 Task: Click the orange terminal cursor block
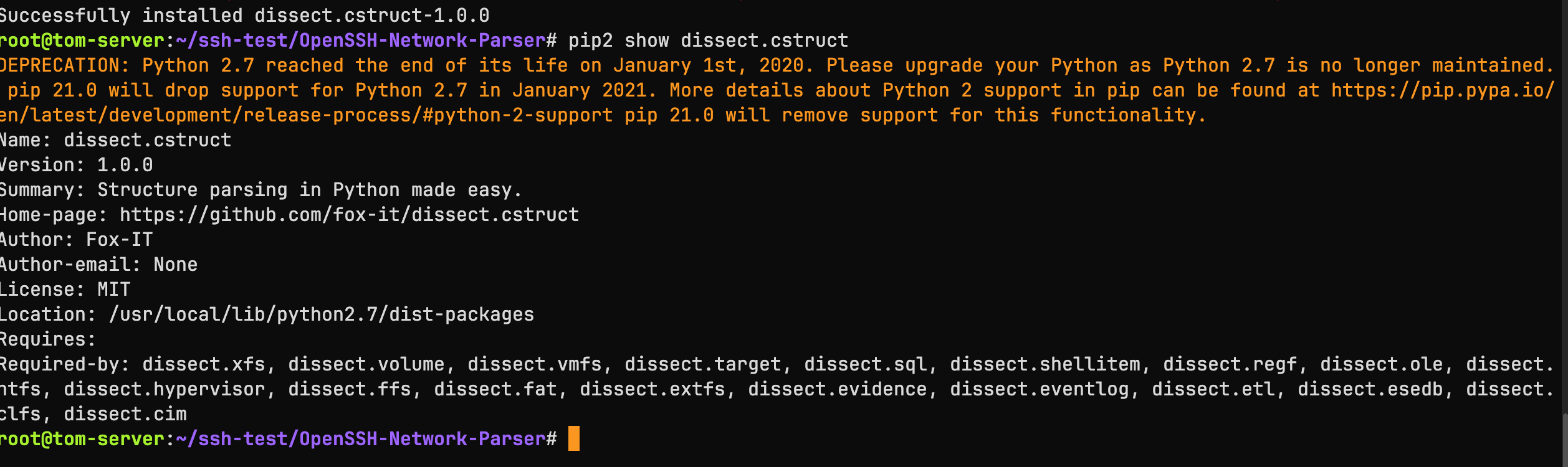[x=573, y=438]
